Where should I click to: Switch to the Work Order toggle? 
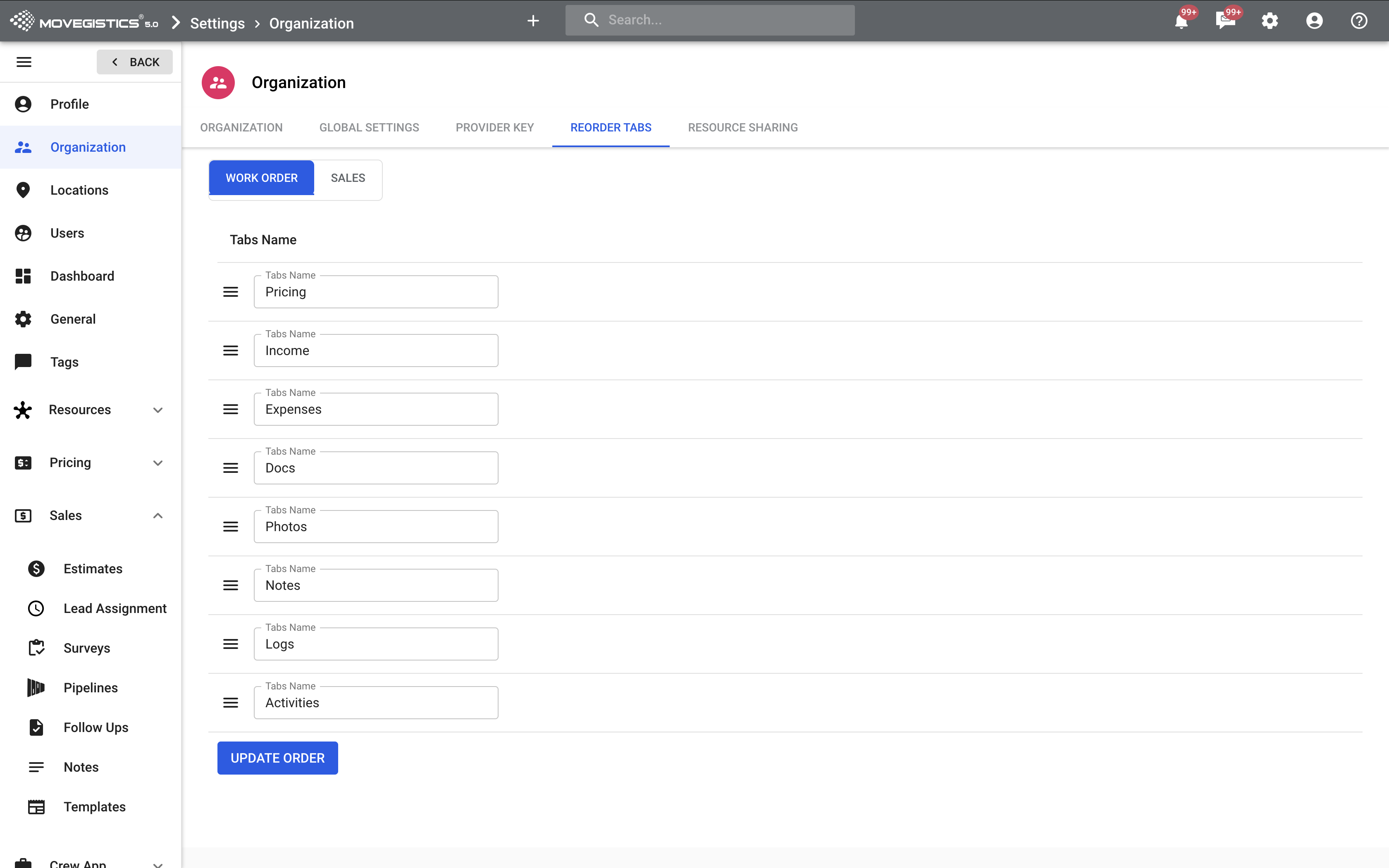pos(261,178)
